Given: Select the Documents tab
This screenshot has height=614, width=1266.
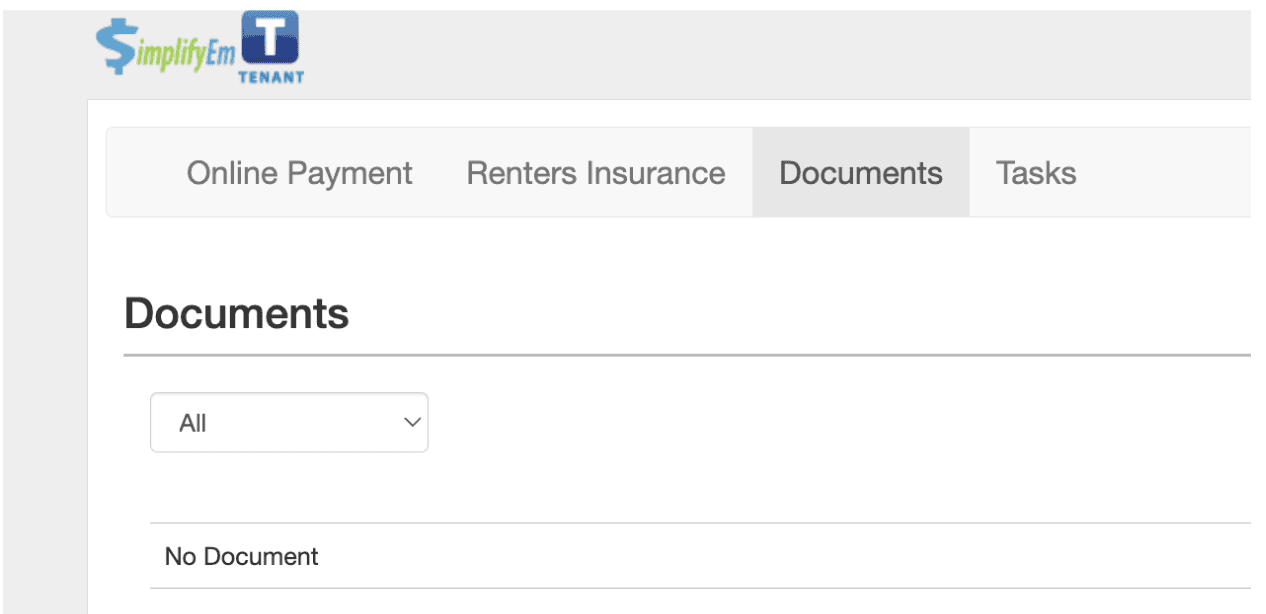Looking at the screenshot, I should (860, 173).
